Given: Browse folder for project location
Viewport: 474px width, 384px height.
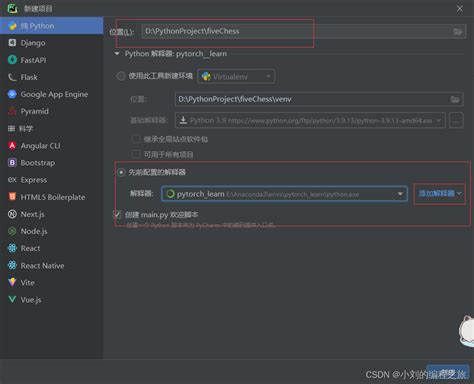Looking at the screenshot, I should click(458, 31).
